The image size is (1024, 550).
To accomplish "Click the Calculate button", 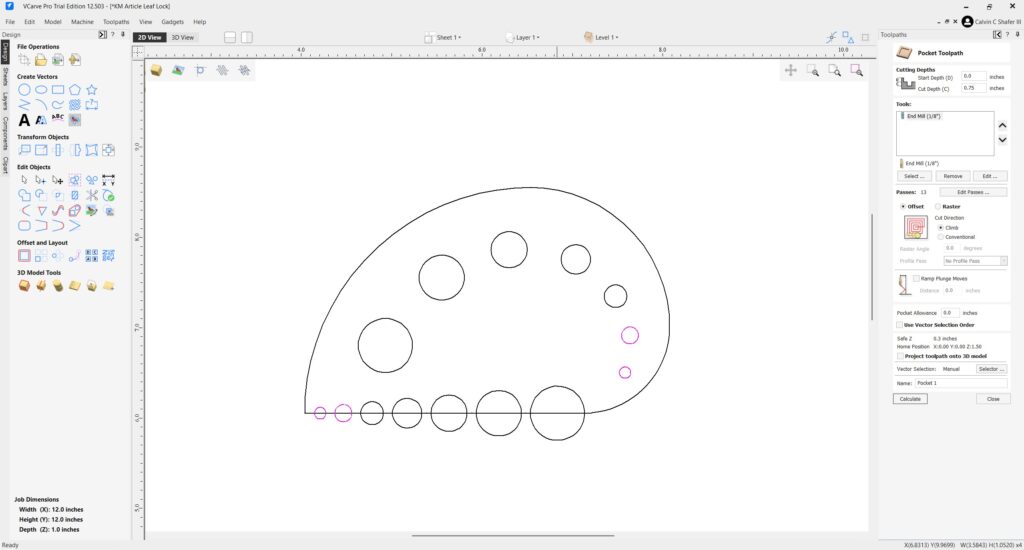I will point(910,398).
